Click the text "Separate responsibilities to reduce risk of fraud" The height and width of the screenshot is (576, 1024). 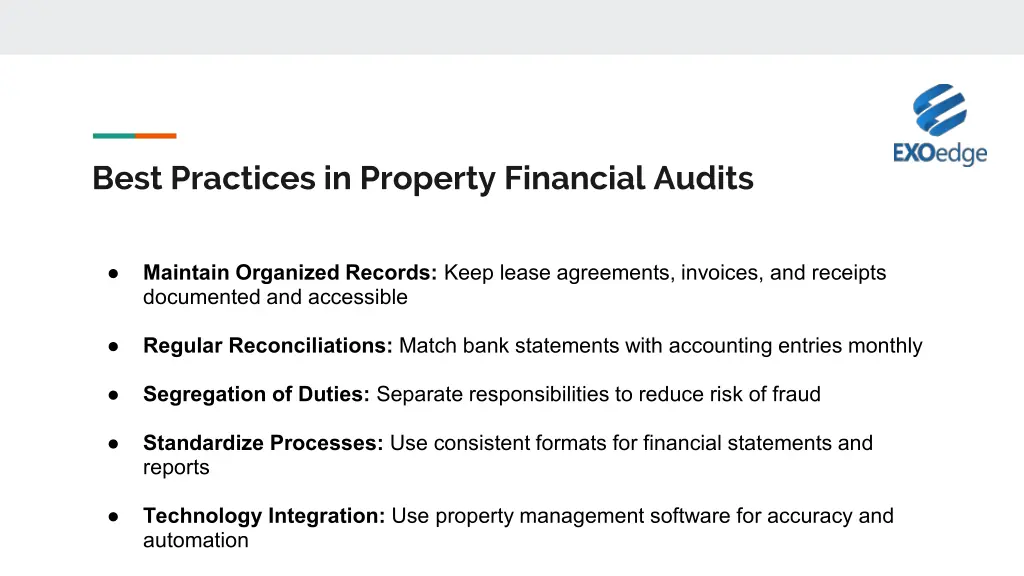click(x=598, y=395)
